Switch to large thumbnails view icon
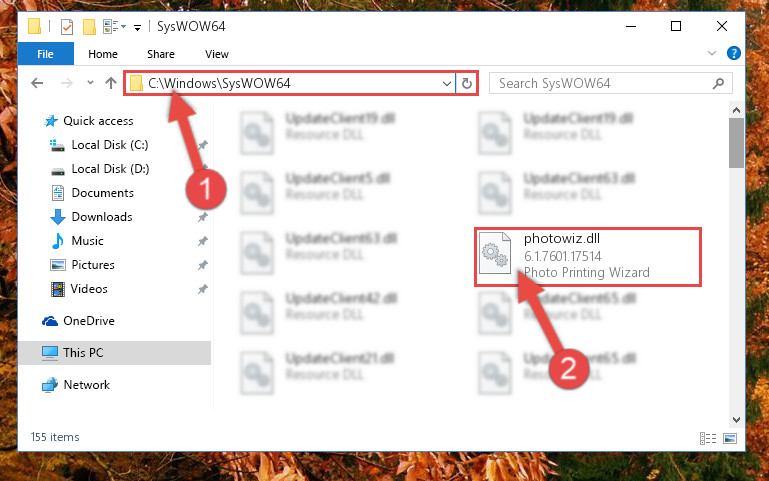Screen dimensions: 769x481 (730, 438)
